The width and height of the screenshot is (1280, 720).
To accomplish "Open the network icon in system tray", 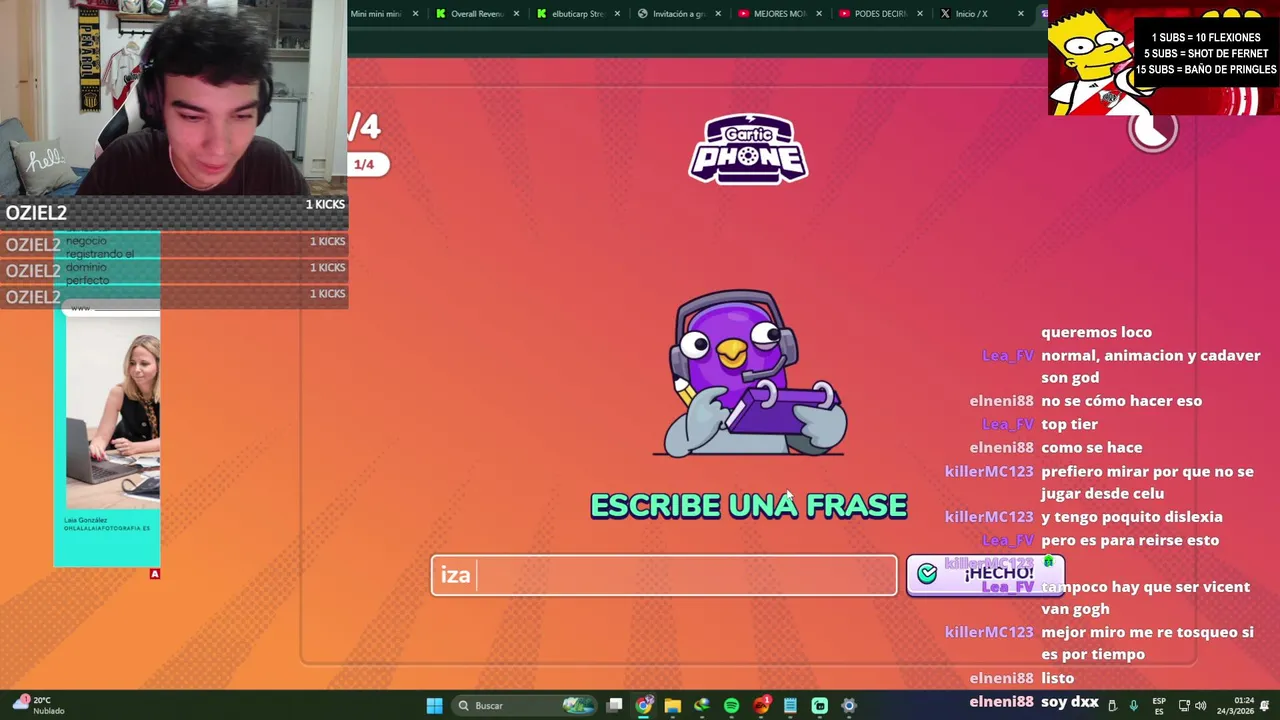I will click(x=1184, y=706).
